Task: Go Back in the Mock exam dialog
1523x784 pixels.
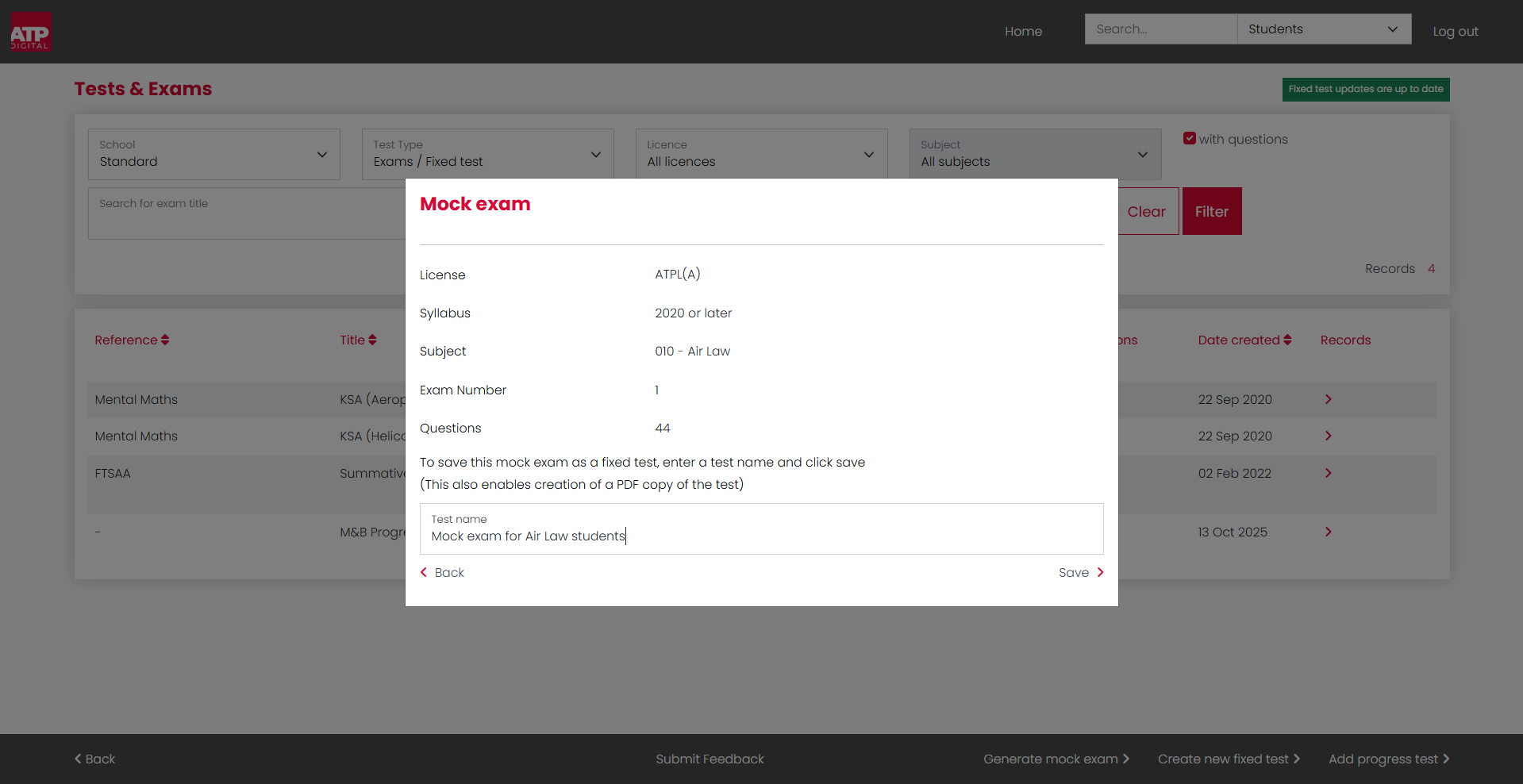Action: coord(442,572)
